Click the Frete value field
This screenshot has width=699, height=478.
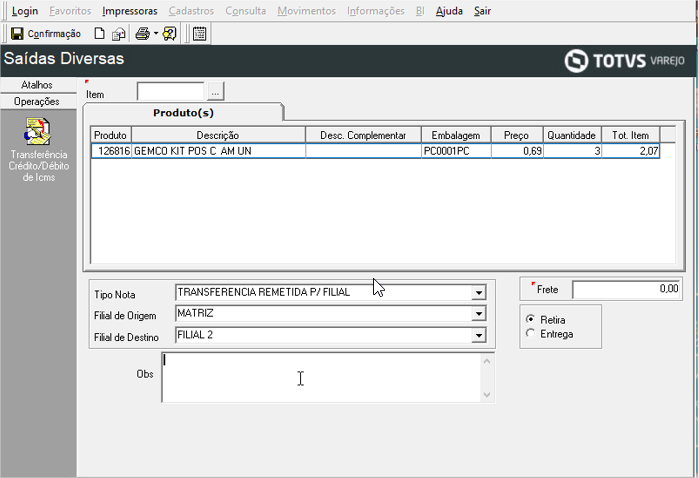(x=626, y=289)
